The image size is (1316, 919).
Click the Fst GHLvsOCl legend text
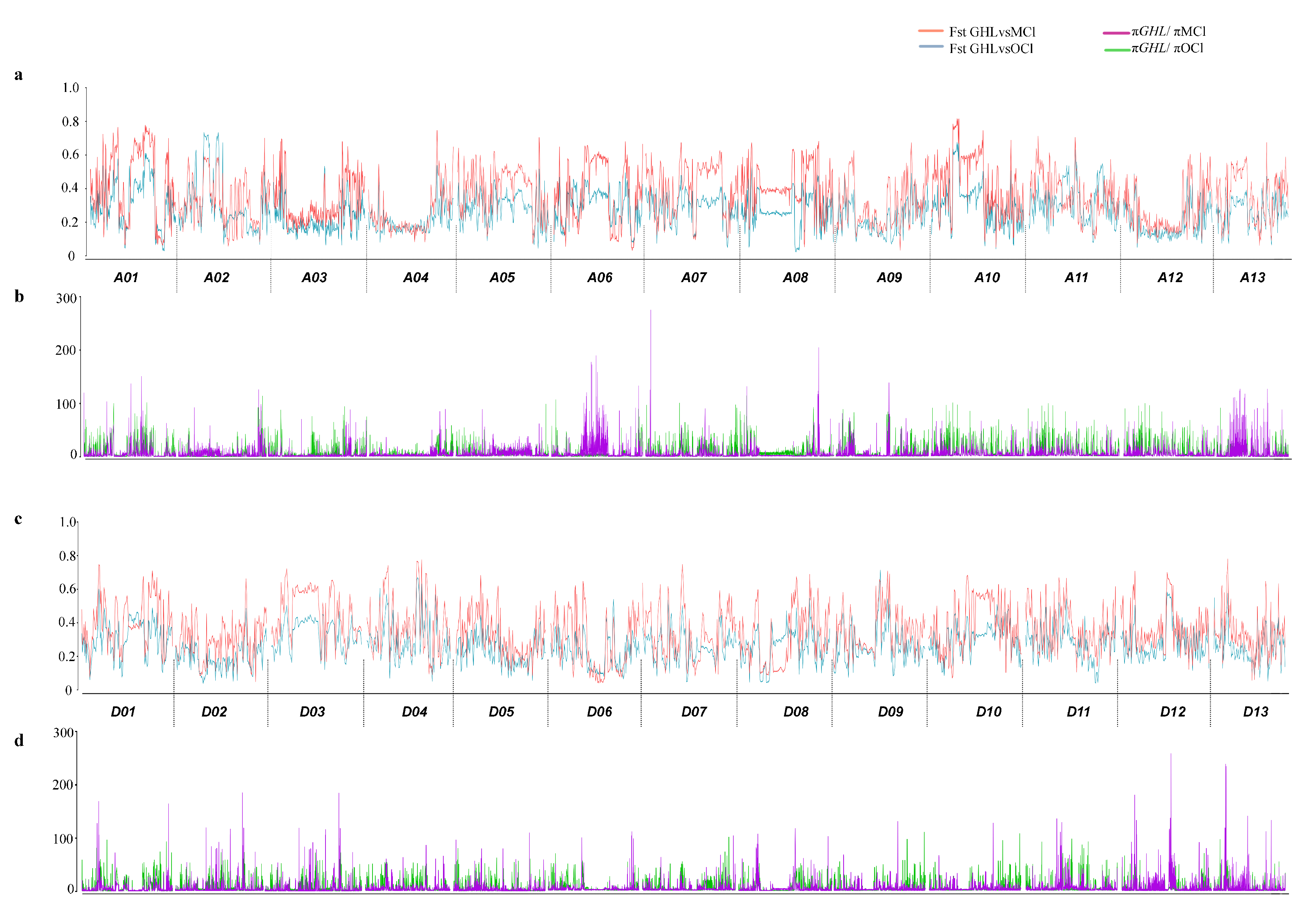pyautogui.click(x=991, y=49)
